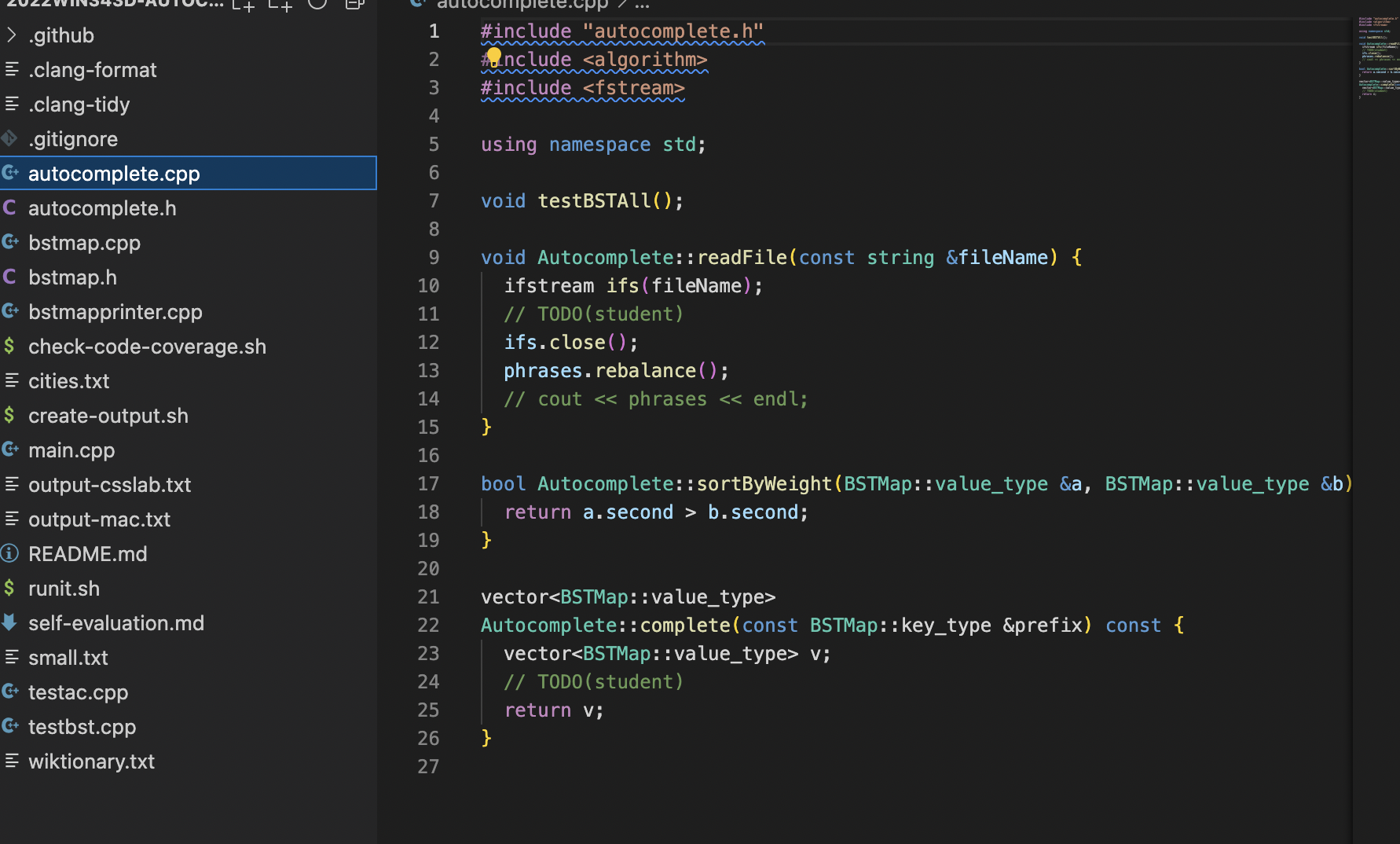The image size is (1400, 844).
Task: Click the git icon beside .gitignore
Action: 10,139
